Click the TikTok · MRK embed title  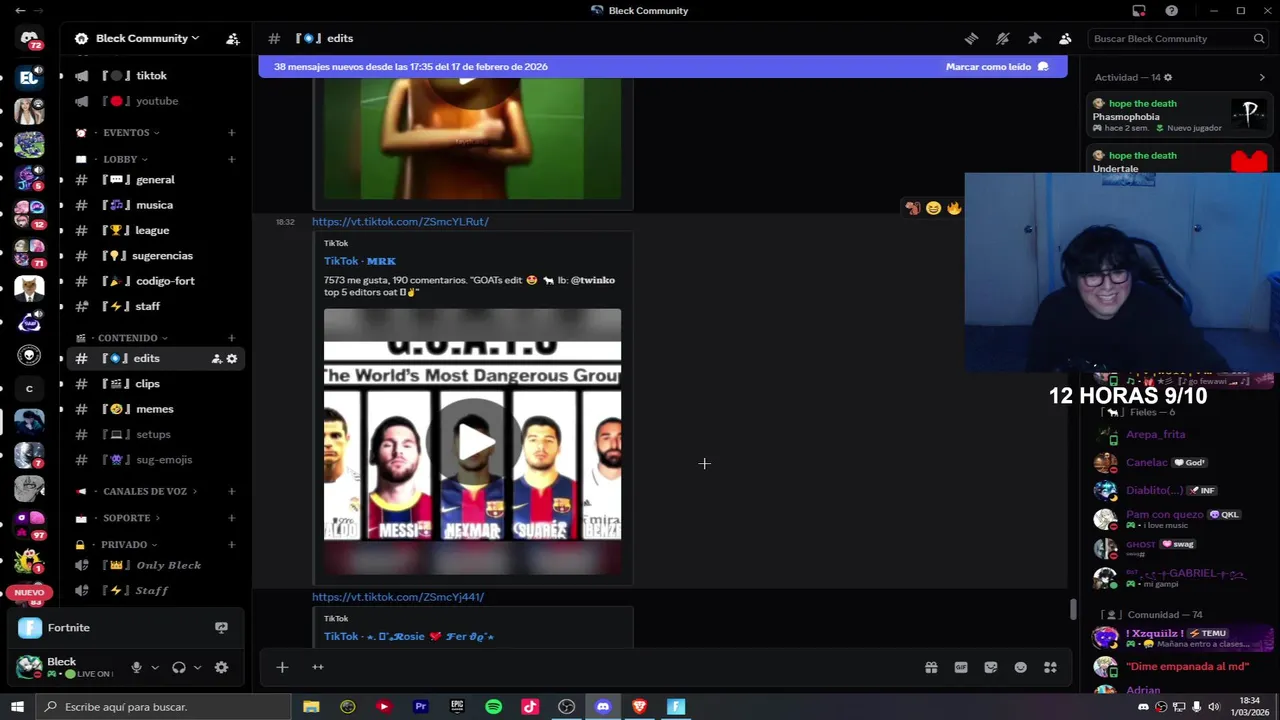(x=360, y=261)
